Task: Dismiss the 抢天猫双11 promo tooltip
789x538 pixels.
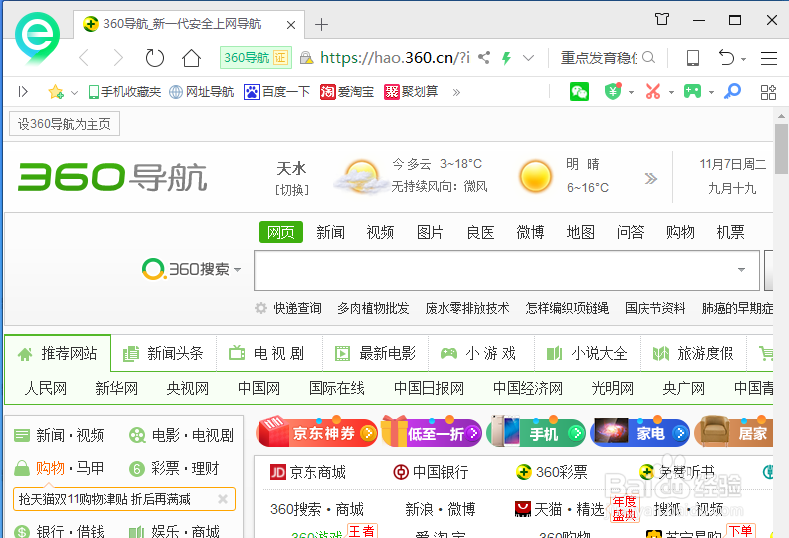Action: pos(223,499)
